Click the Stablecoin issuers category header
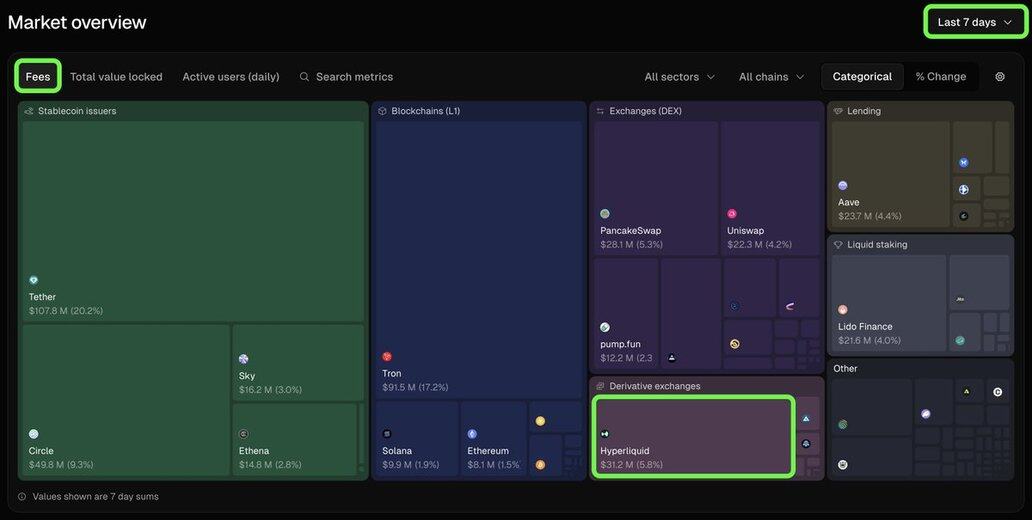 70,111
